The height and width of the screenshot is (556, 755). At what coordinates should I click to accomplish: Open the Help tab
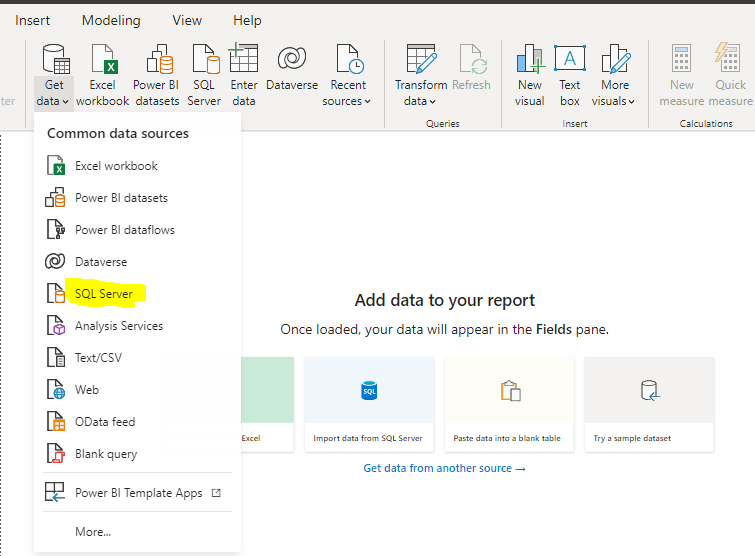(247, 20)
